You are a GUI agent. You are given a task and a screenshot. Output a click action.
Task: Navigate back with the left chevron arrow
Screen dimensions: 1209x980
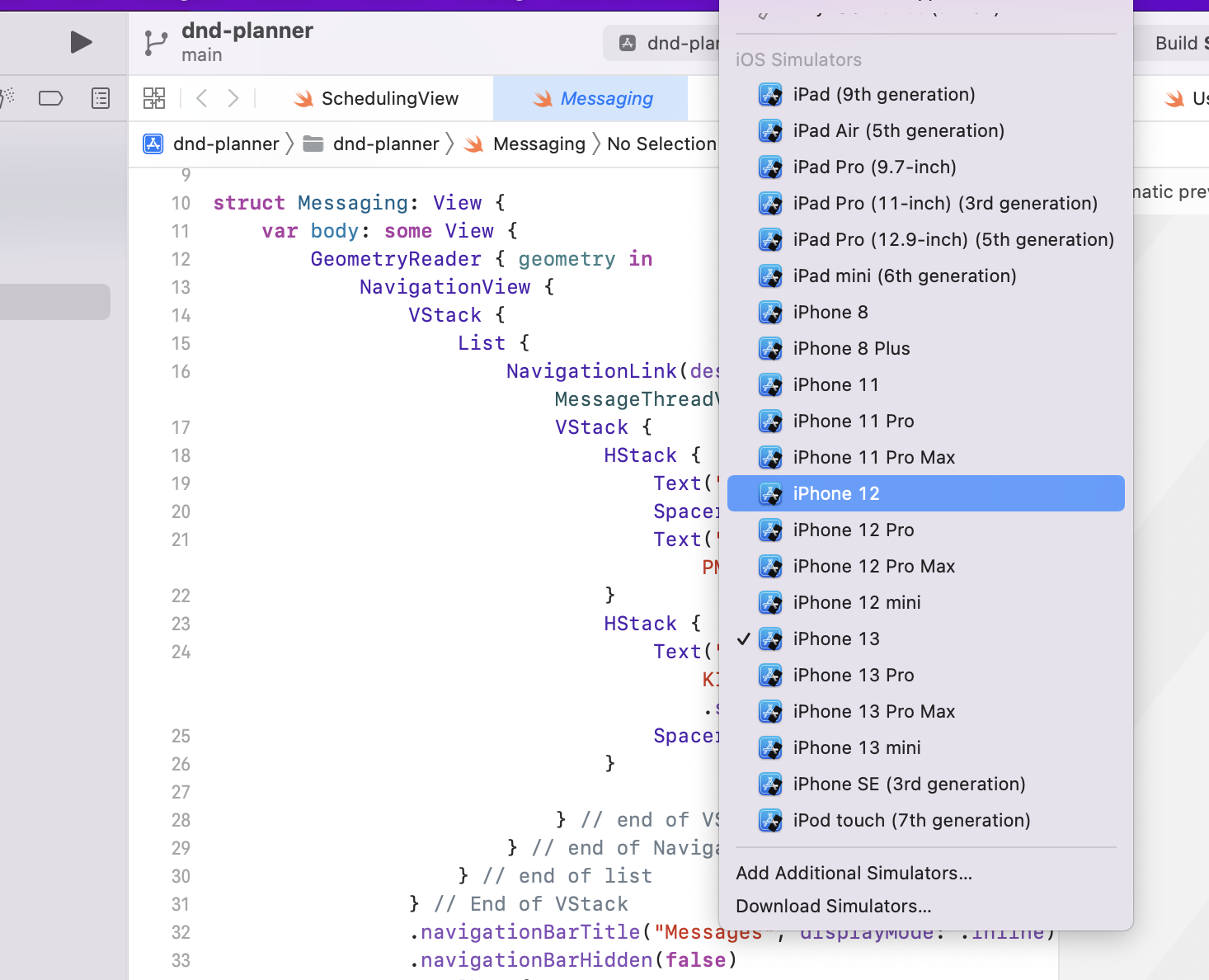[201, 97]
